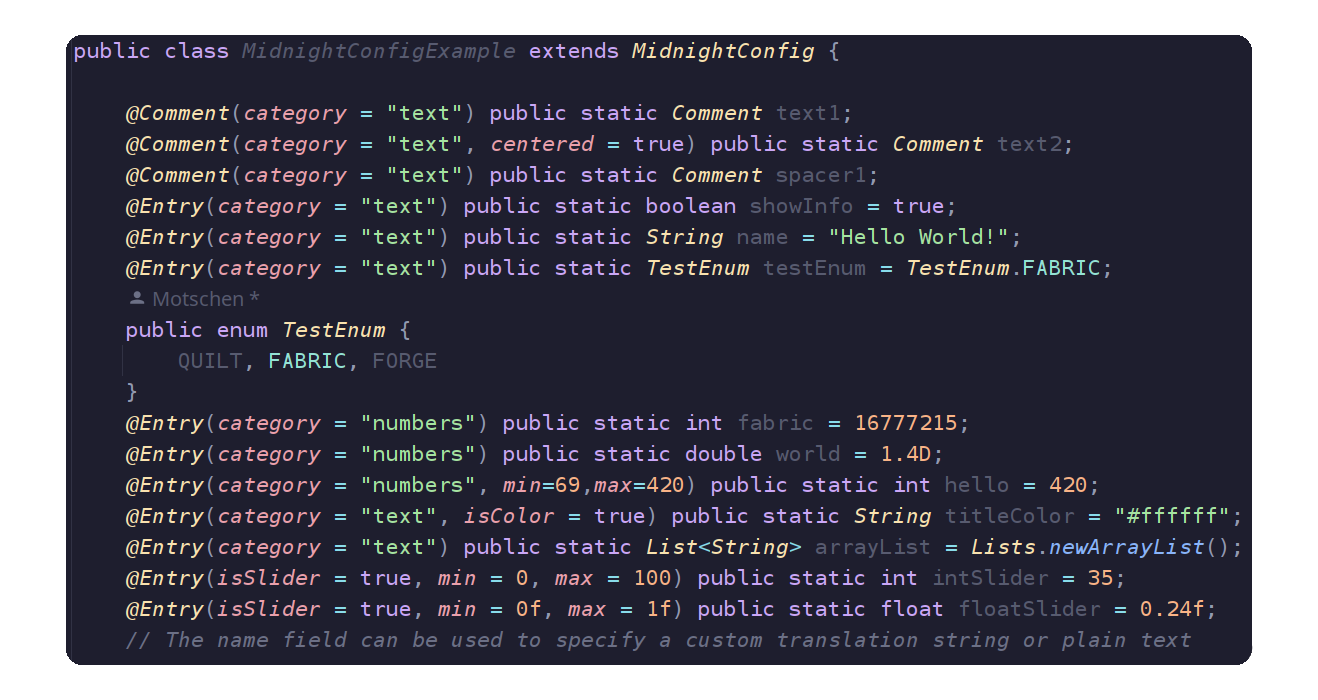1318x700 pixels.
Task: Click the QUILT enum constant
Action: [x=210, y=361]
